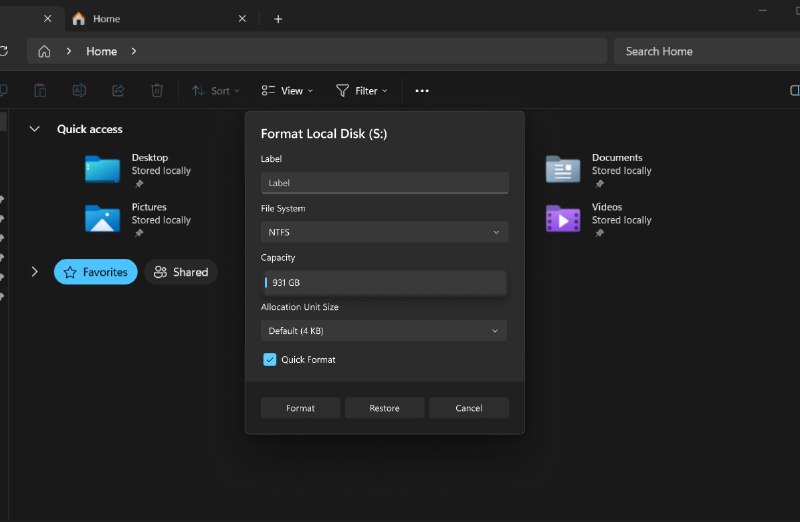Screen dimensions: 800x522
Task: Click the Label input field
Action: tap(384, 183)
